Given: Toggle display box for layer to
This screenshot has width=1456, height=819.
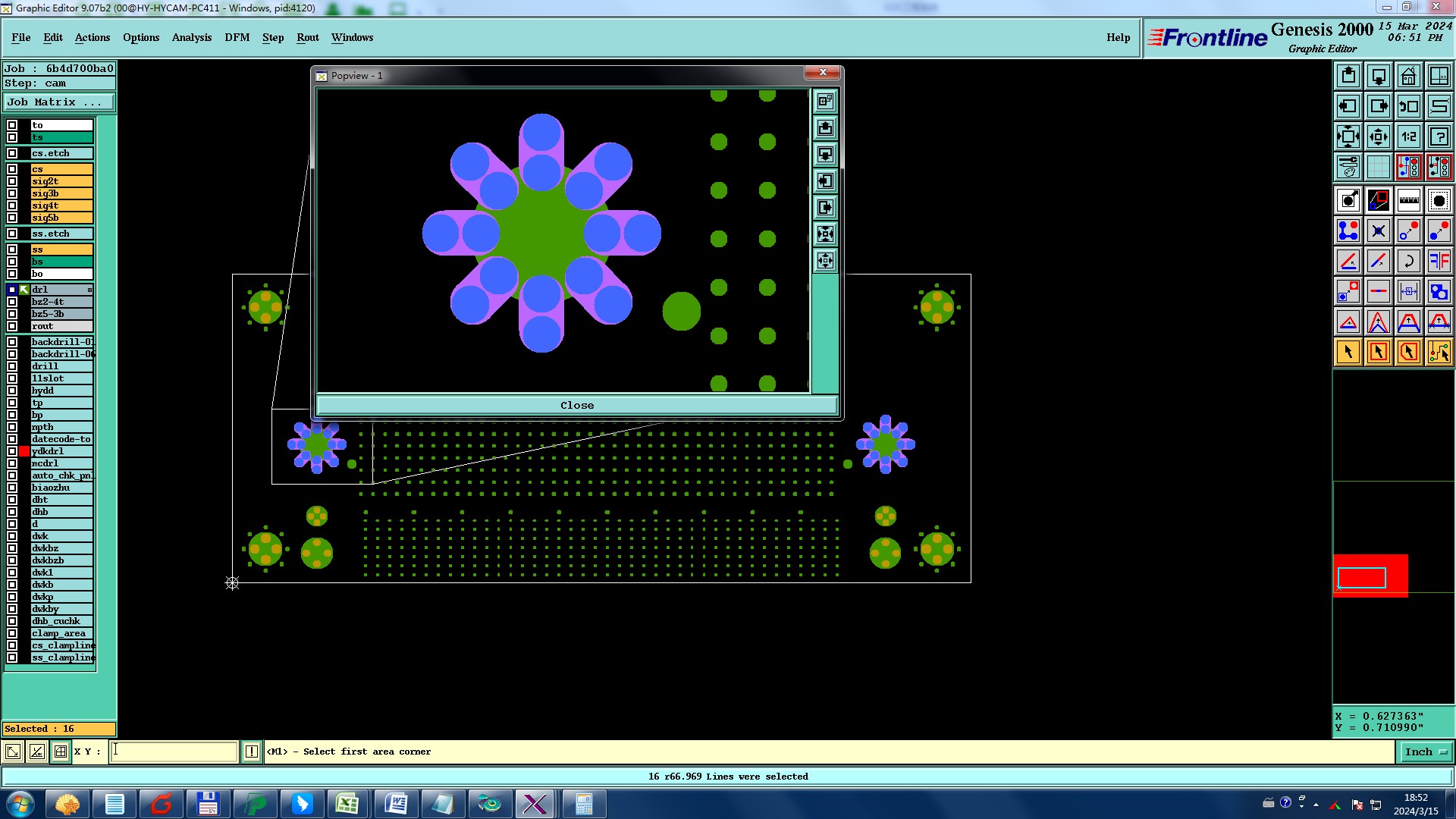Looking at the screenshot, I should [12, 125].
